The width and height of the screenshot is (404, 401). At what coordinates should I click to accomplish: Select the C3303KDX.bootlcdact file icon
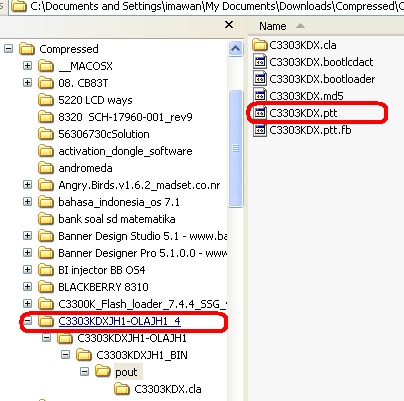[x=260, y=62]
